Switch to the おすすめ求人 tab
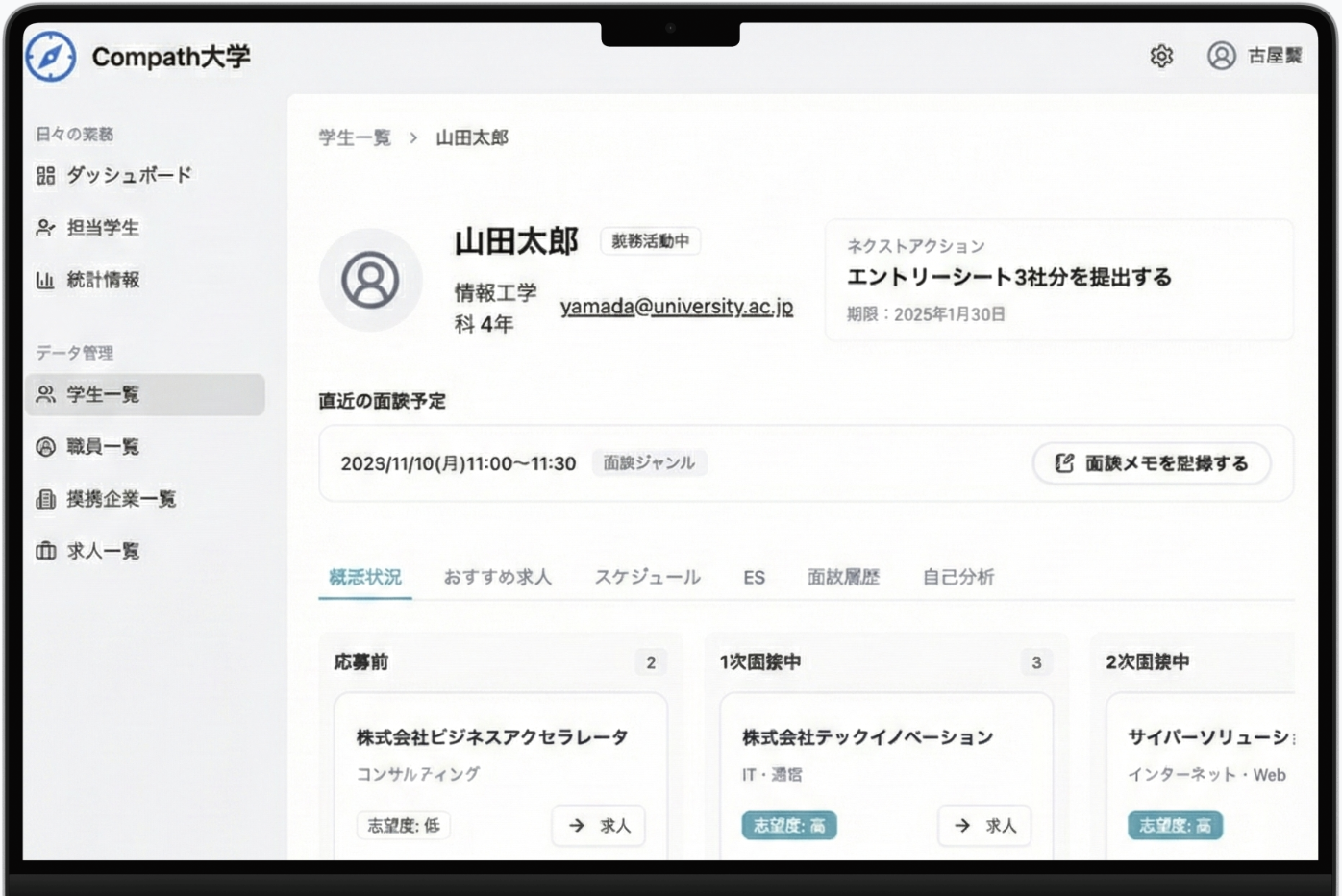Viewport: 1342px width, 896px height. tap(497, 577)
